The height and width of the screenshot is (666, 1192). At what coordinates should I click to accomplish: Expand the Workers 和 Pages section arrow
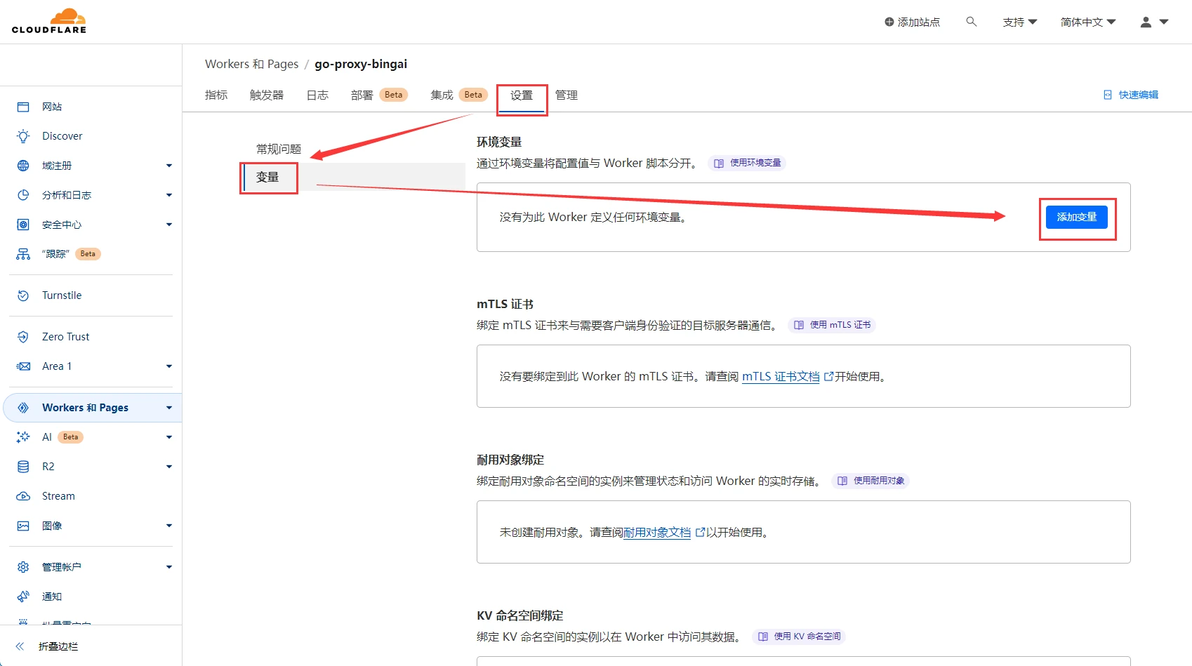[169, 408]
